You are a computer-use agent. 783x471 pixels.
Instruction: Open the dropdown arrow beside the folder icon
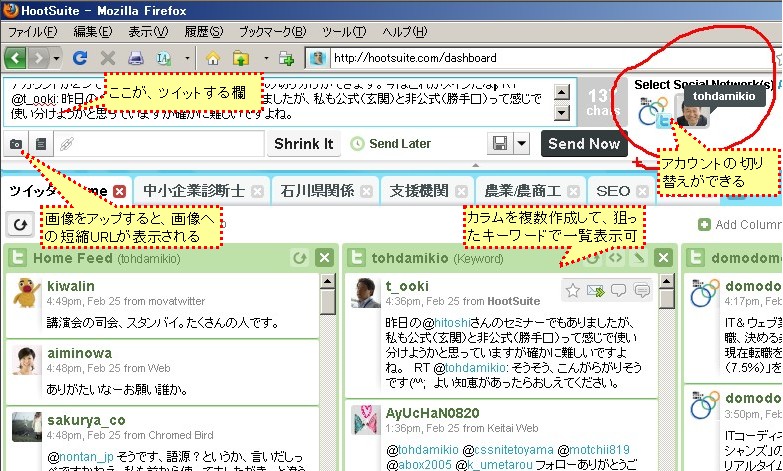266,58
